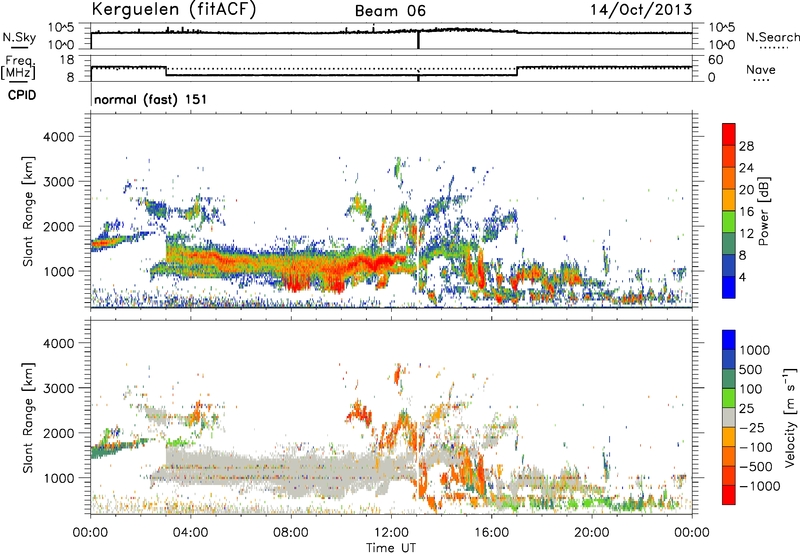The image size is (800, 554).
Task: Click 'Slant Range [km]' label of velocity panel
Action: [28, 417]
